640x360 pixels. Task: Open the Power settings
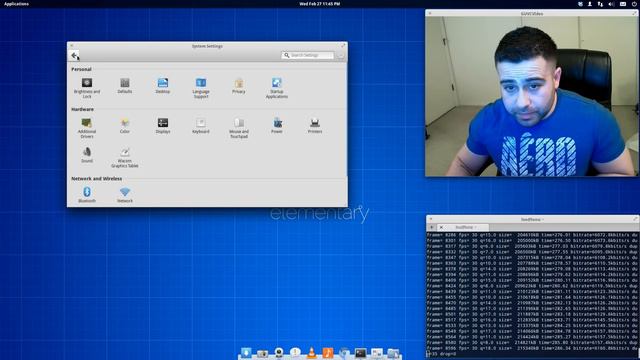coord(277,125)
